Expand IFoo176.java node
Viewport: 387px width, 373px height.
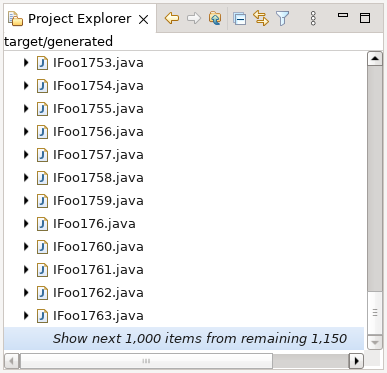(26, 224)
